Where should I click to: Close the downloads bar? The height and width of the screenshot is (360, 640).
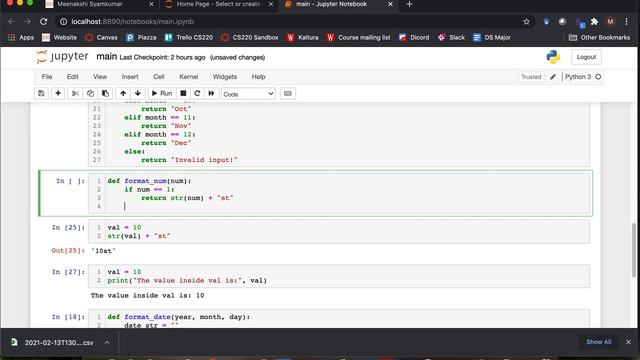pos(628,342)
